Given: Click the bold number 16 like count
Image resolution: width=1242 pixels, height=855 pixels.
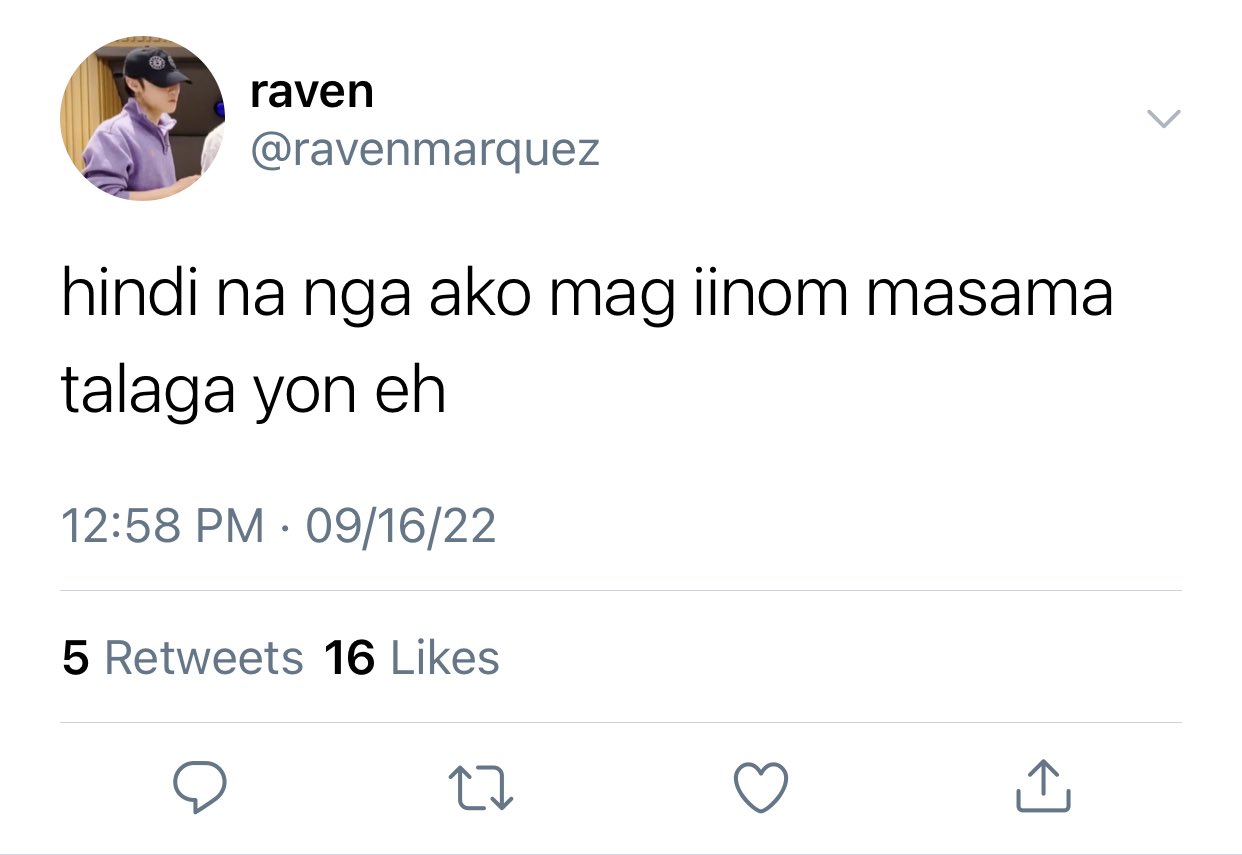Looking at the screenshot, I should click(349, 658).
